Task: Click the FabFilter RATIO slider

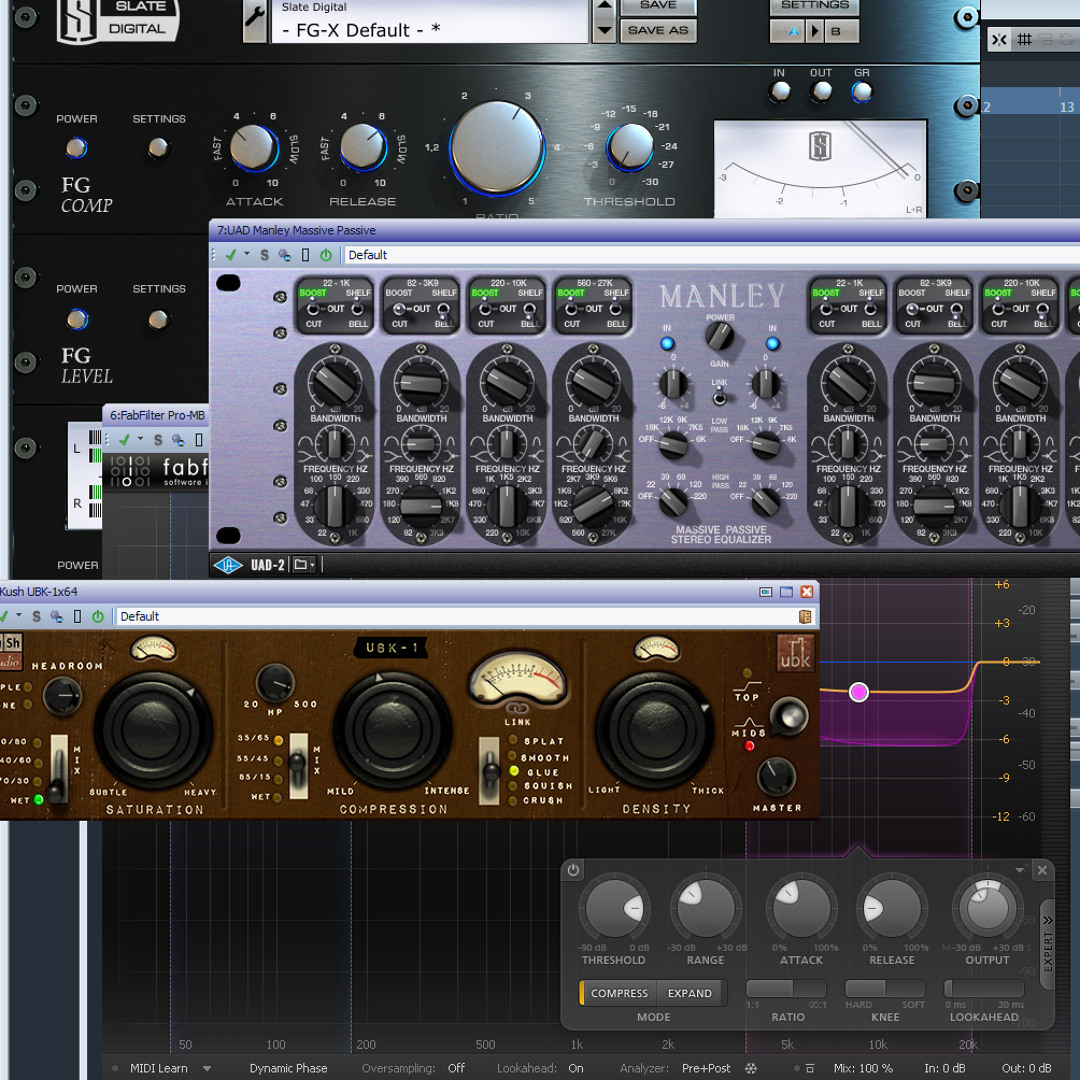Action: 787,989
